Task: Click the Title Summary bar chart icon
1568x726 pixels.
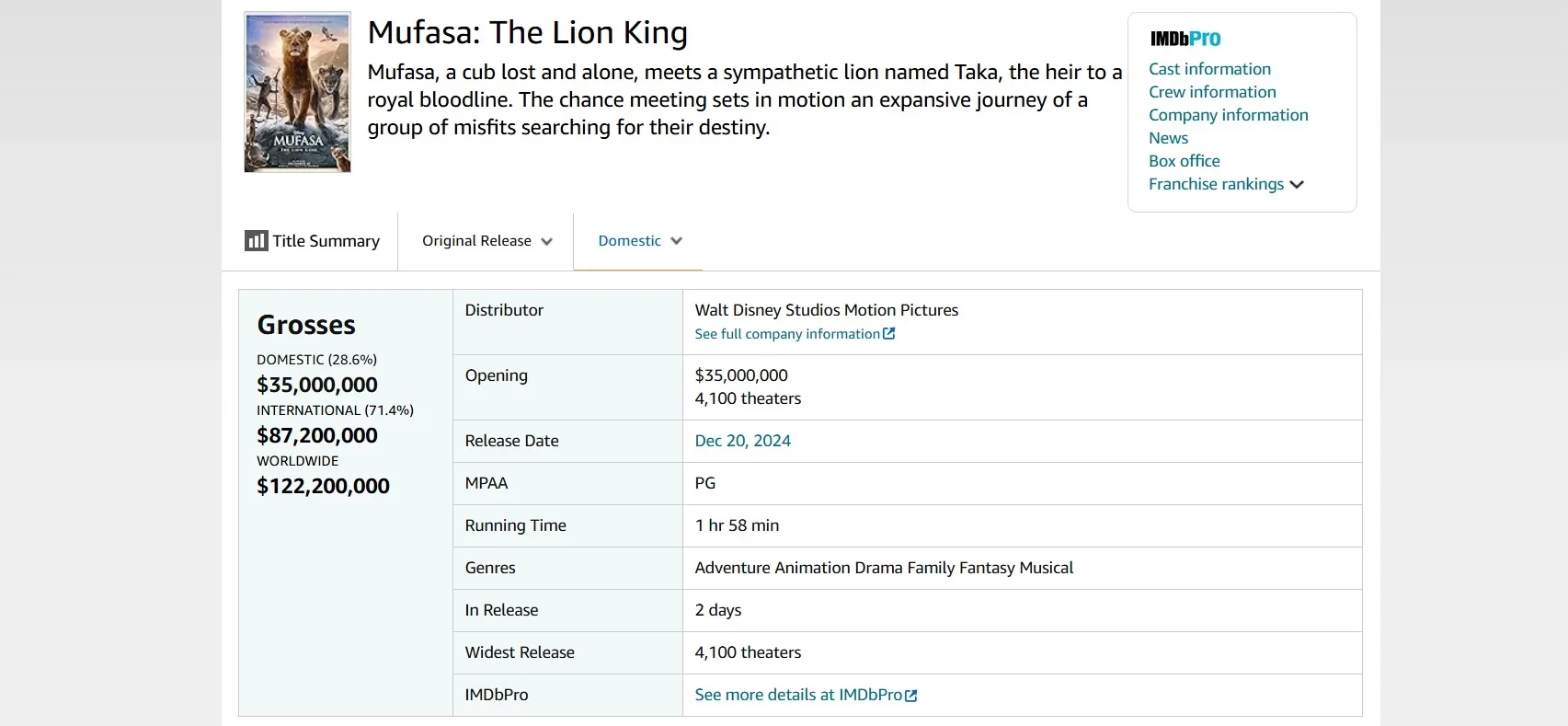Action: [x=256, y=241]
